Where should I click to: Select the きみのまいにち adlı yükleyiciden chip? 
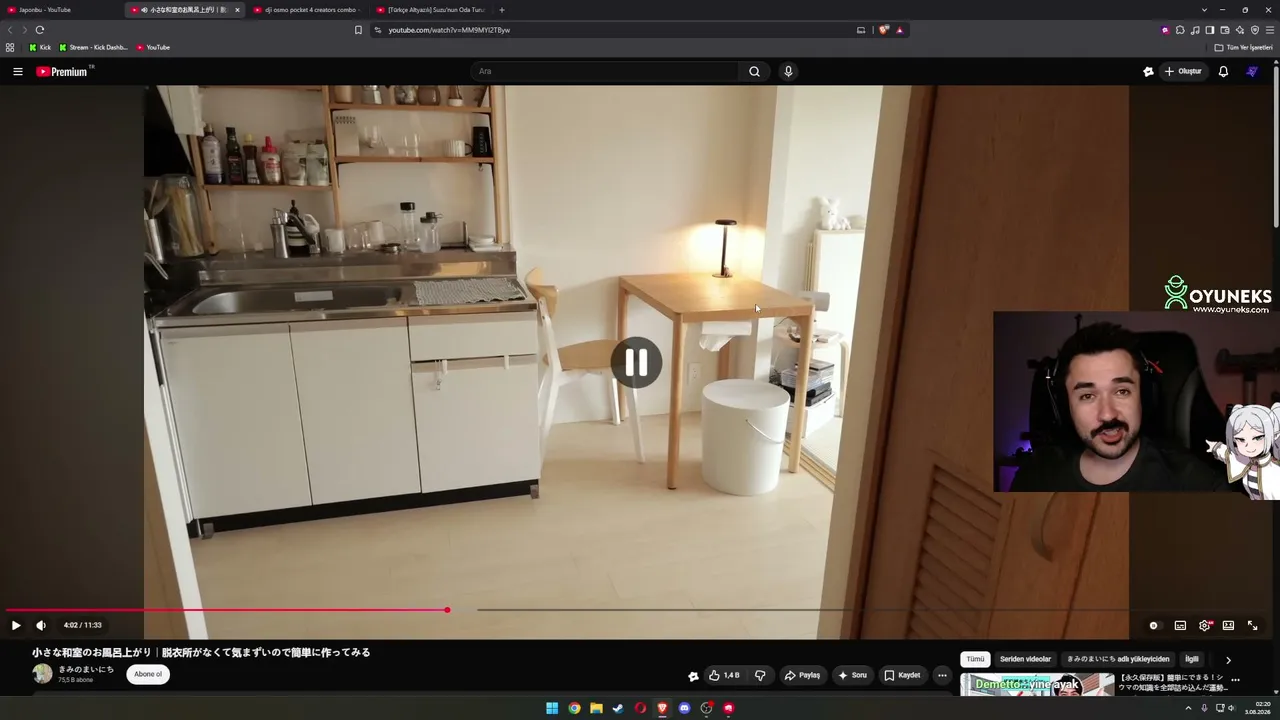tap(1118, 659)
